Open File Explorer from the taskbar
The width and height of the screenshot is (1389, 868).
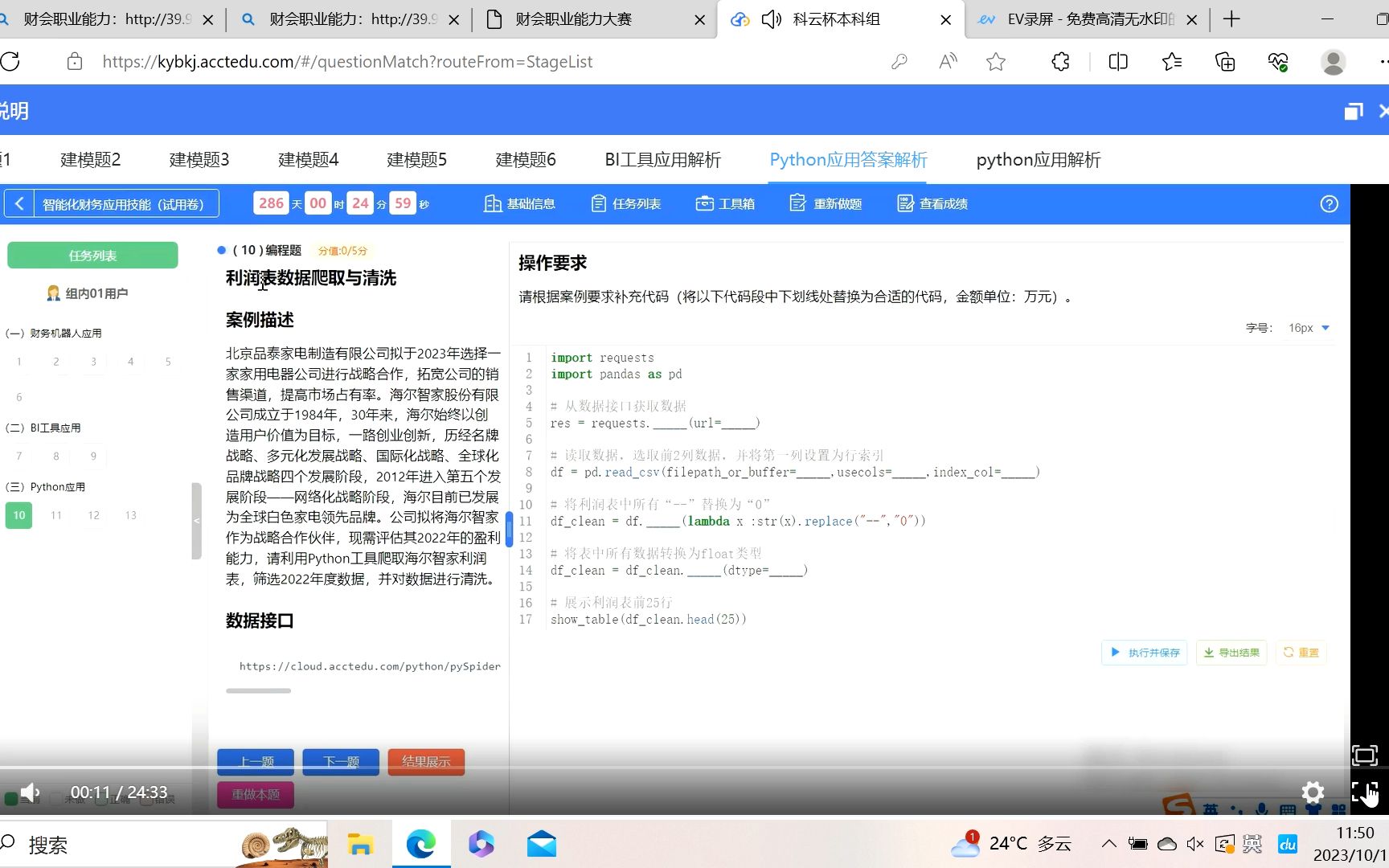pos(361,844)
